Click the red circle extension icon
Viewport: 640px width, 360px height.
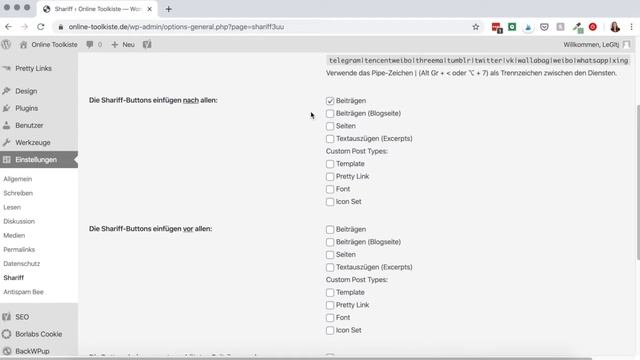593,27
